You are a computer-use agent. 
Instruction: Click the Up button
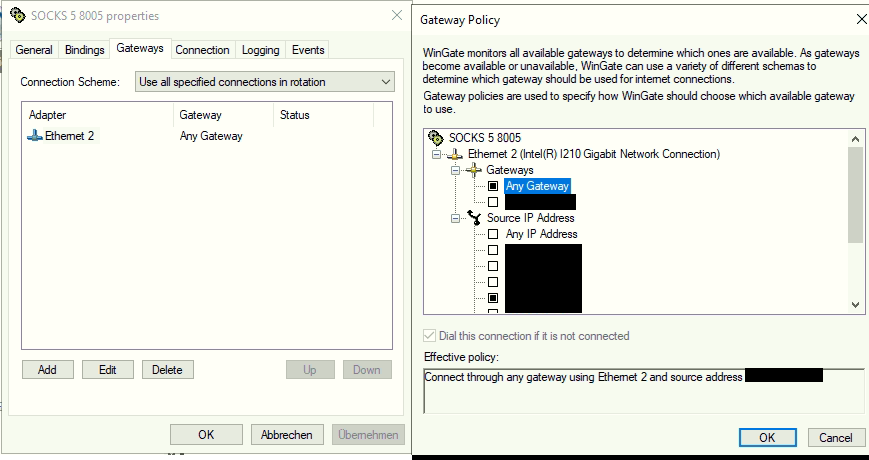[x=310, y=370]
